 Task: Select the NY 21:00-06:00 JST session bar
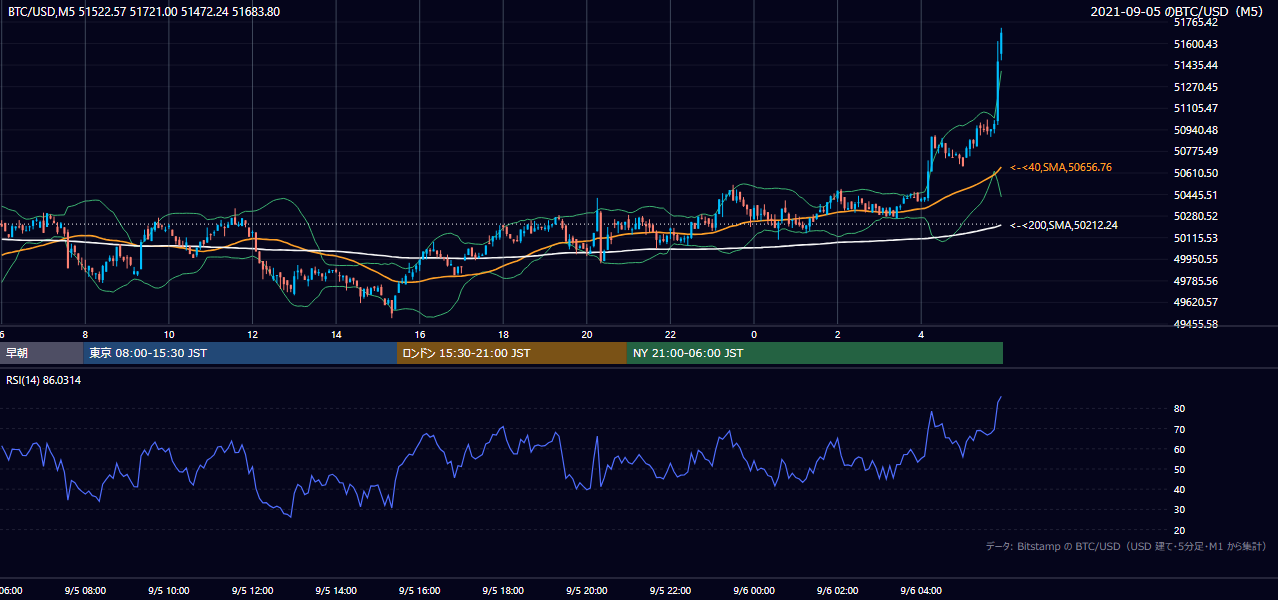(815, 353)
